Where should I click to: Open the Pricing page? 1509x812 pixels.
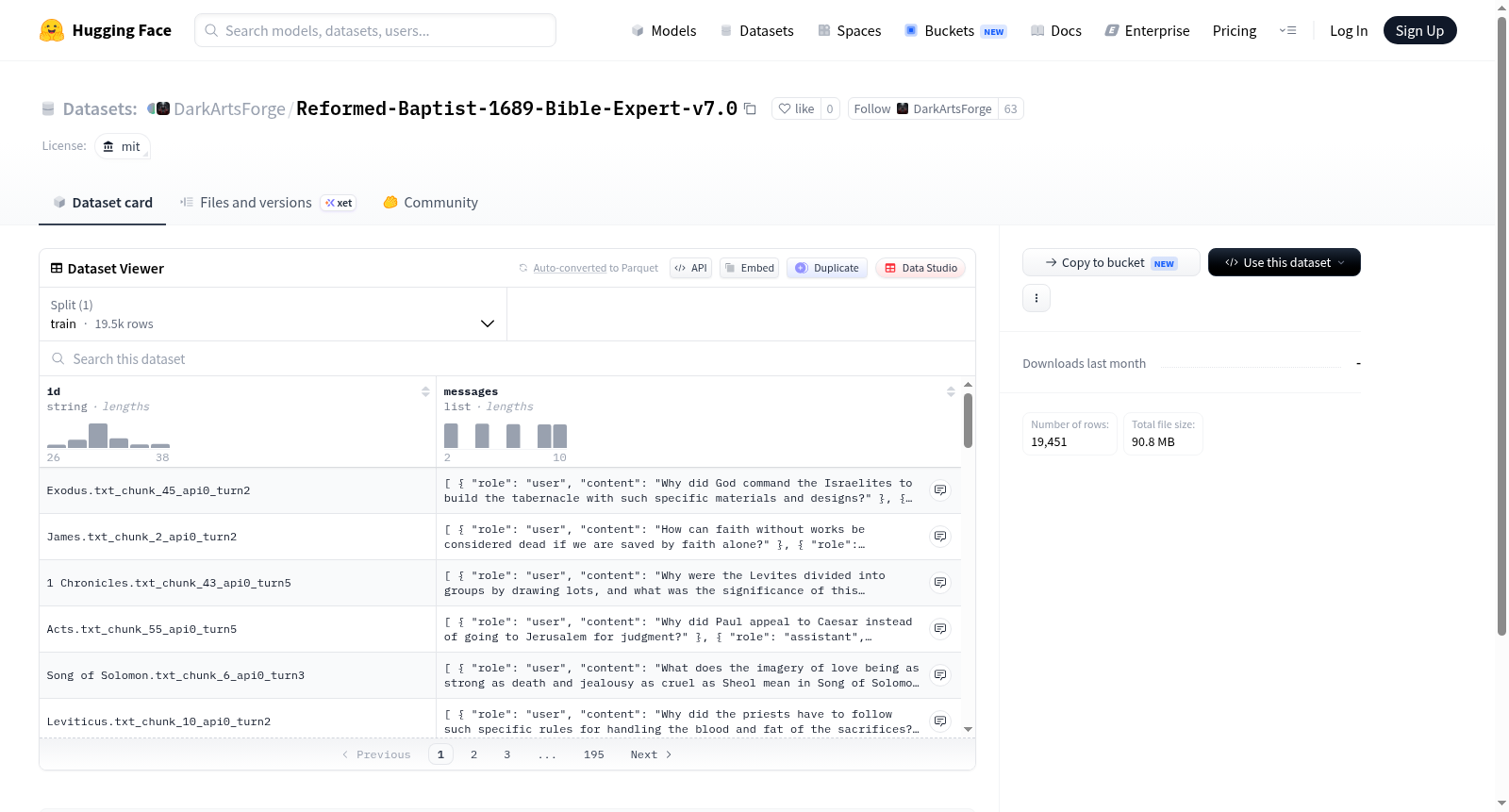point(1235,31)
